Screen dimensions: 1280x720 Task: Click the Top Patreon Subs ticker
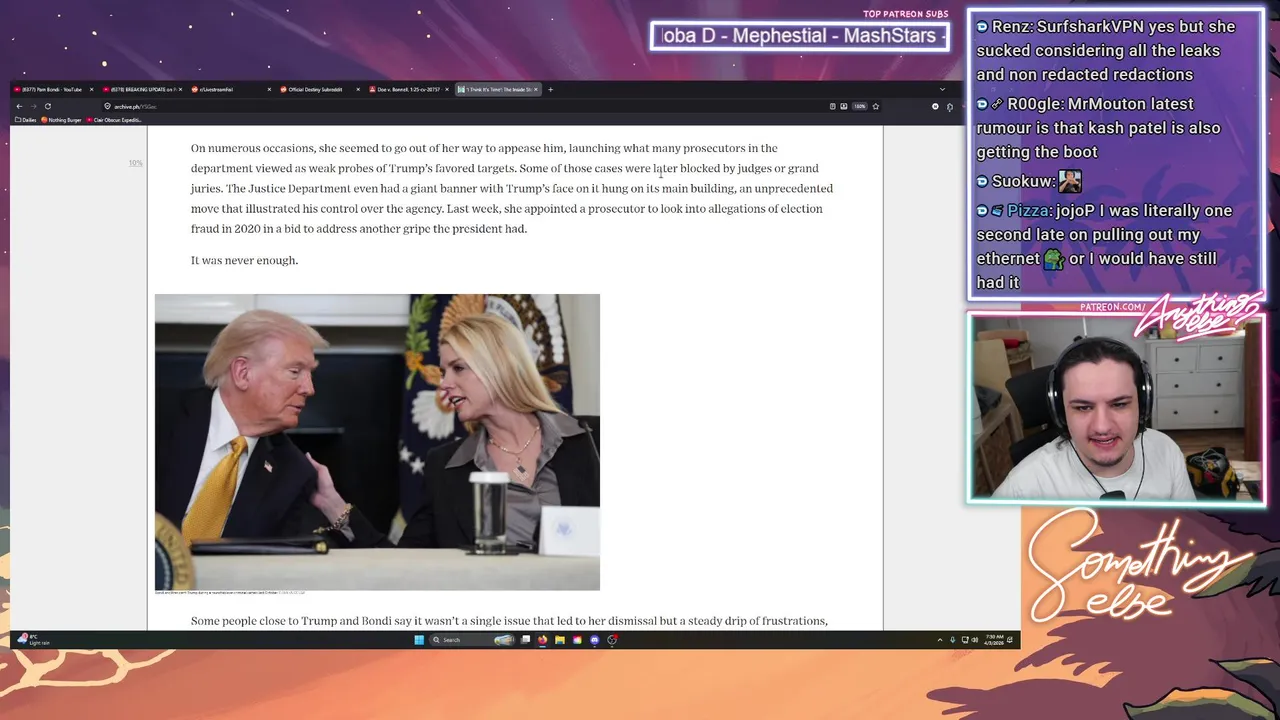799,36
